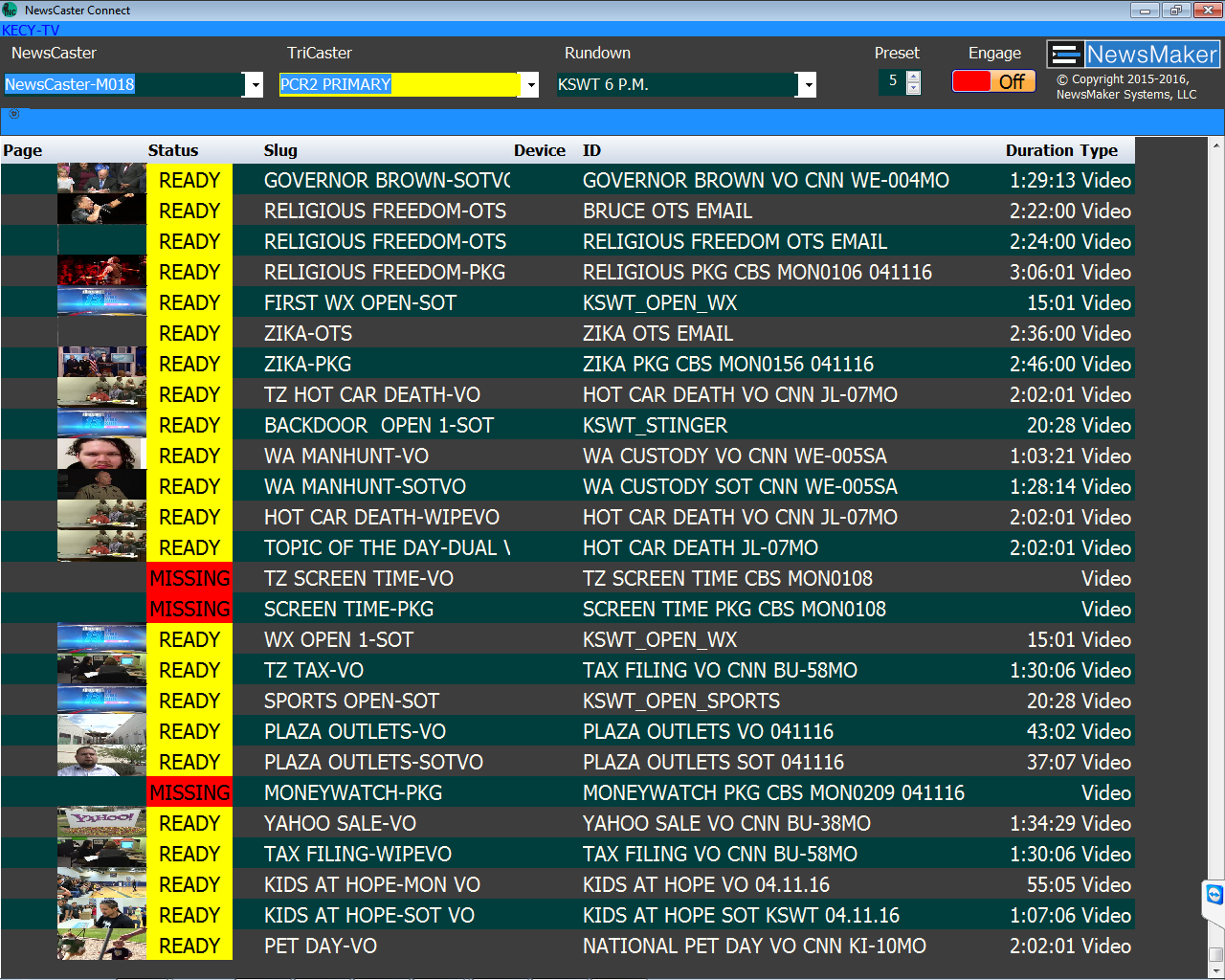Open the TriCaster dropdown arrow

tap(529, 84)
